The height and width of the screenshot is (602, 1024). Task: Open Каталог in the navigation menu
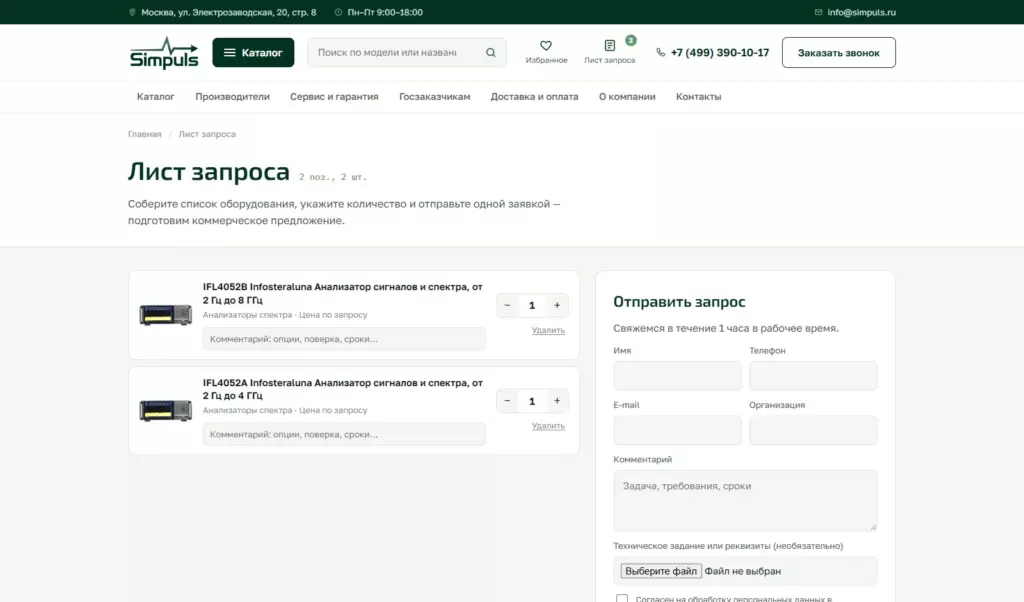click(x=155, y=97)
